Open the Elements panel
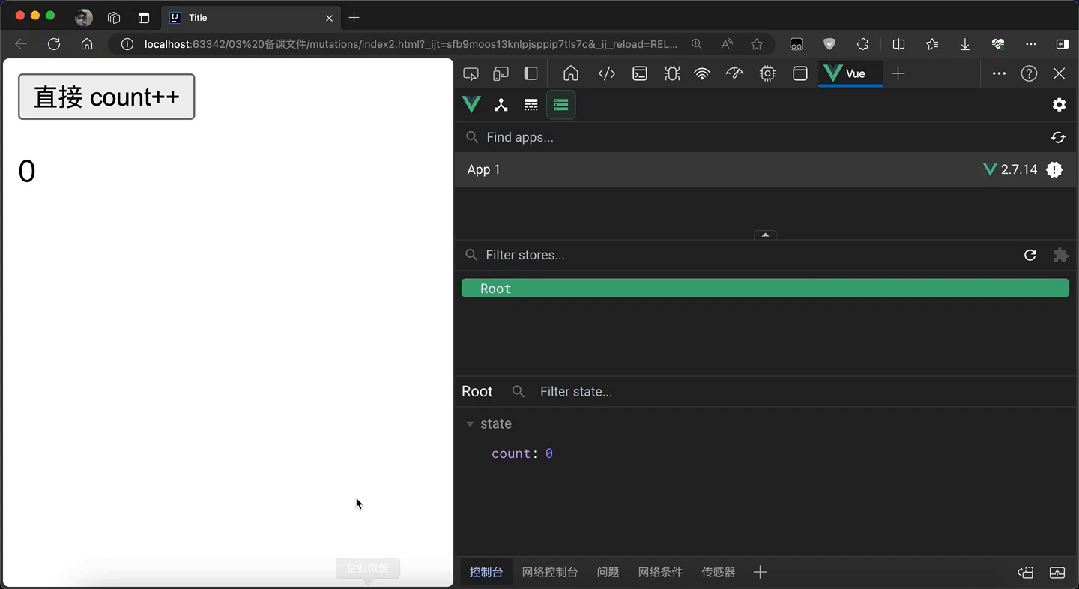This screenshot has height=589, width=1079. point(606,74)
